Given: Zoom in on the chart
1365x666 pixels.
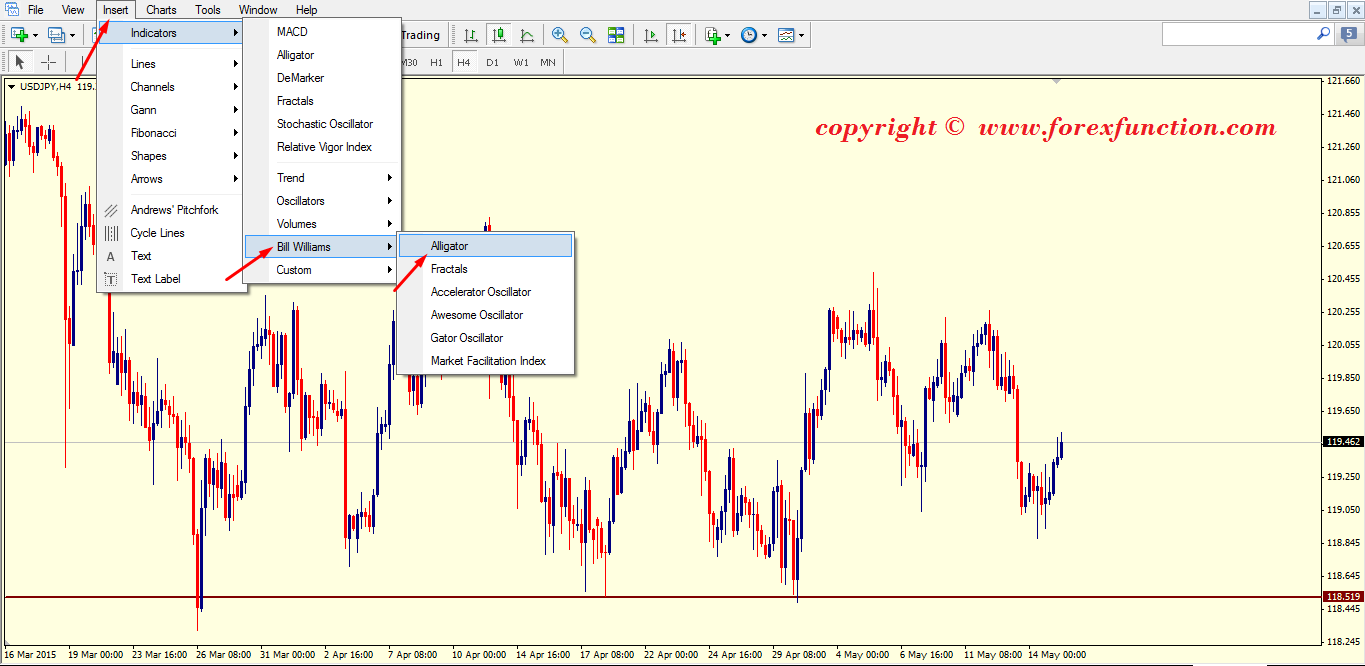Looking at the screenshot, I should (560, 35).
